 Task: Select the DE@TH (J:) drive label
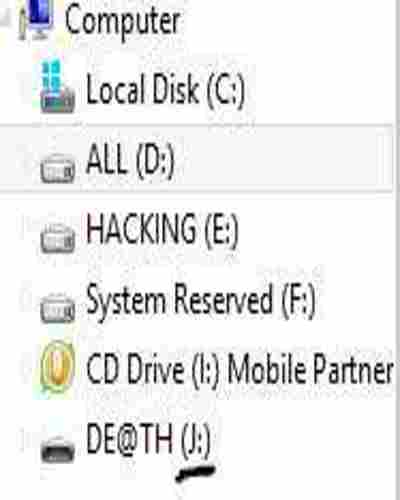(x=148, y=440)
